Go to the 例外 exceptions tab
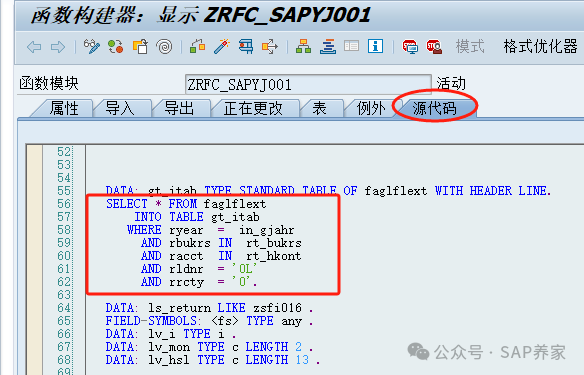584x375 pixels. 371,108
